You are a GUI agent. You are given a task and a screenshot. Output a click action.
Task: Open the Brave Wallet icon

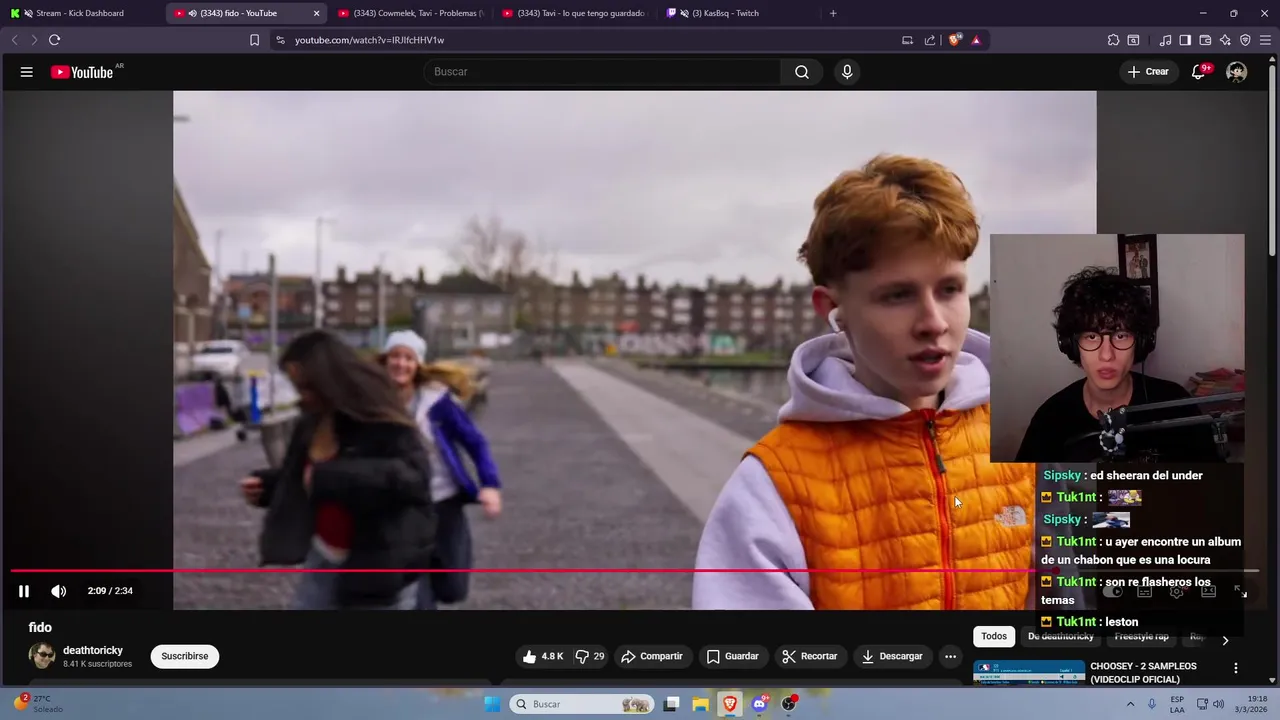coord(1205,40)
